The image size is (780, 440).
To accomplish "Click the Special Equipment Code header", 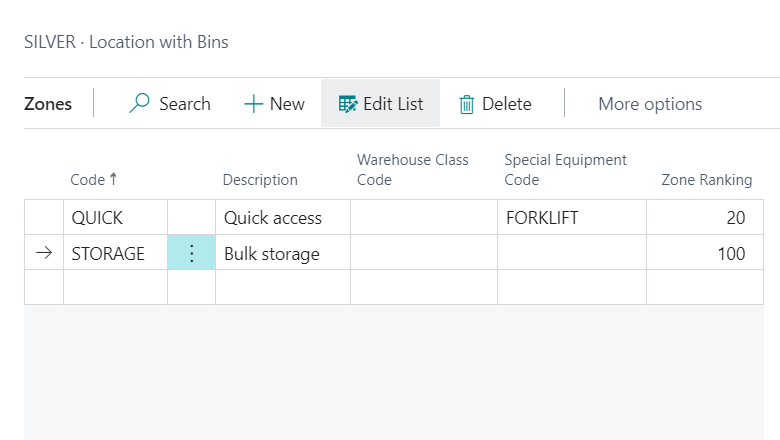I will [565, 170].
